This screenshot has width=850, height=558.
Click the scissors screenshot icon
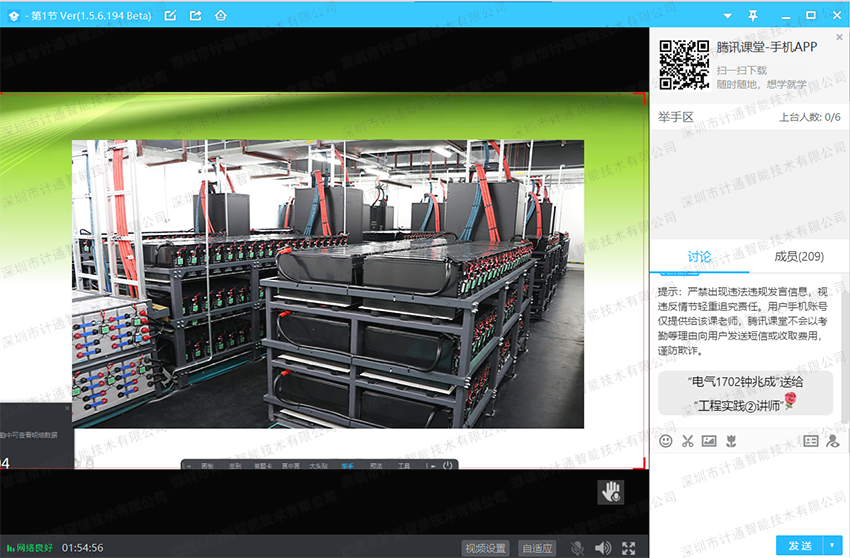688,440
